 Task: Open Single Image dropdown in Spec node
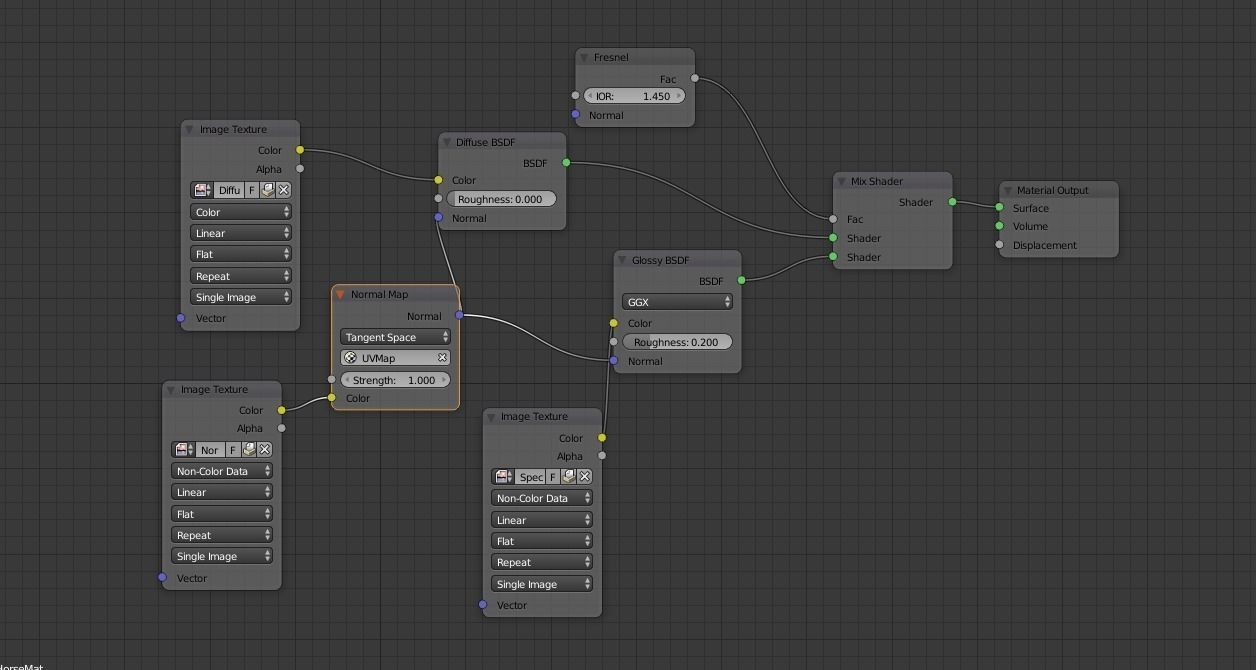click(542, 584)
